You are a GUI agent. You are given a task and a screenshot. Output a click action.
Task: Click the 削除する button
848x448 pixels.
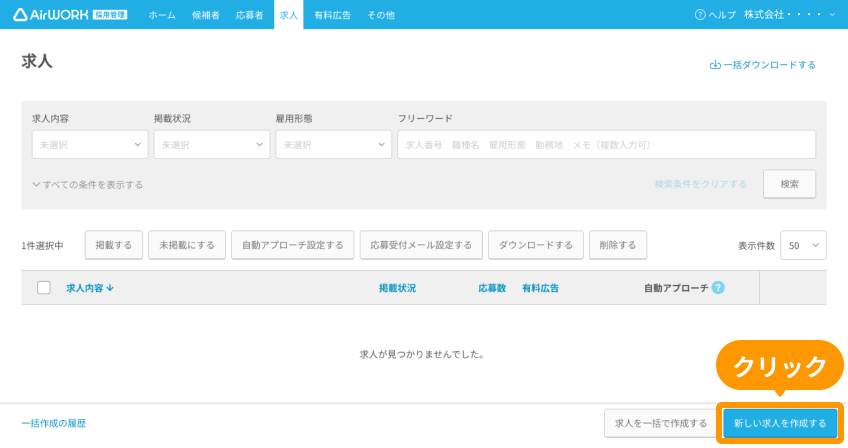[618, 245]
